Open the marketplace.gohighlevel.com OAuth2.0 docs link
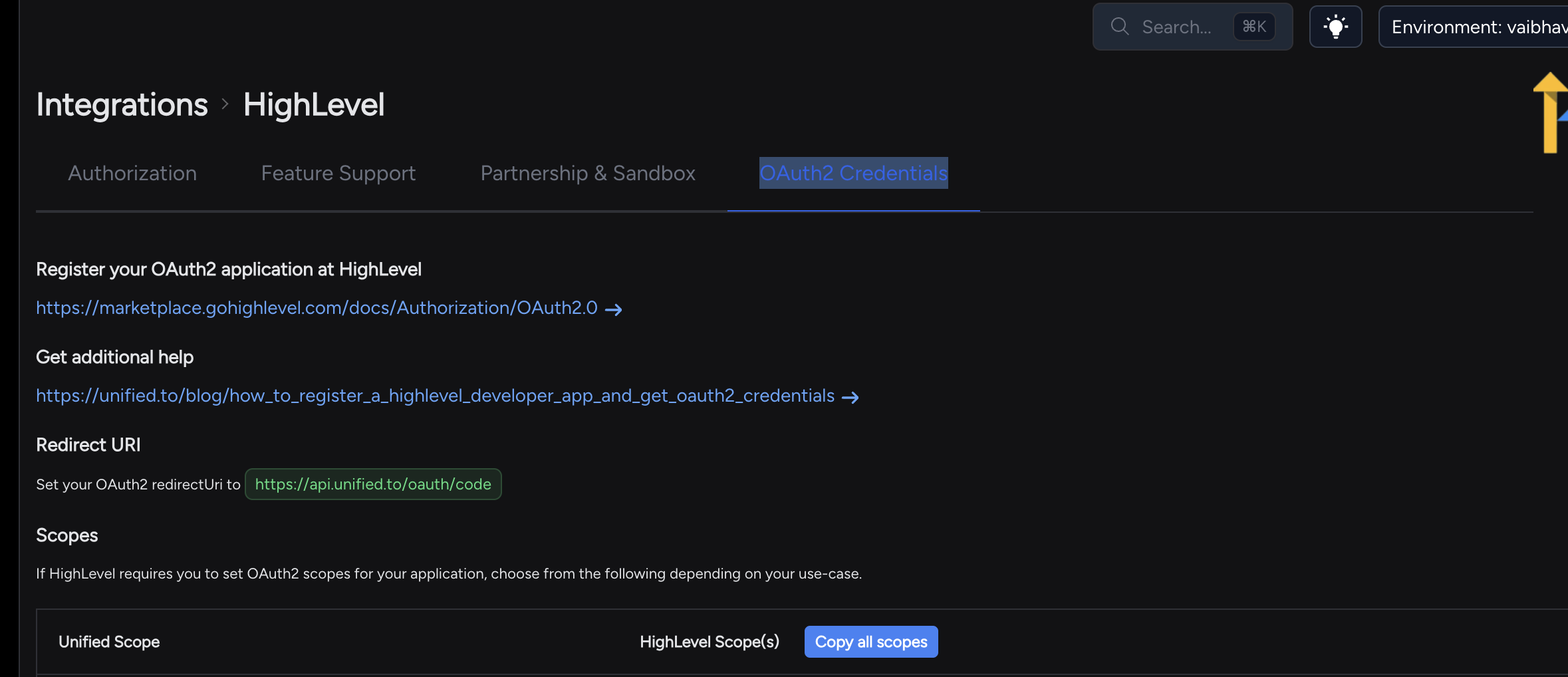The height and width of the screenshot is (677, 1568). [317, 308]
